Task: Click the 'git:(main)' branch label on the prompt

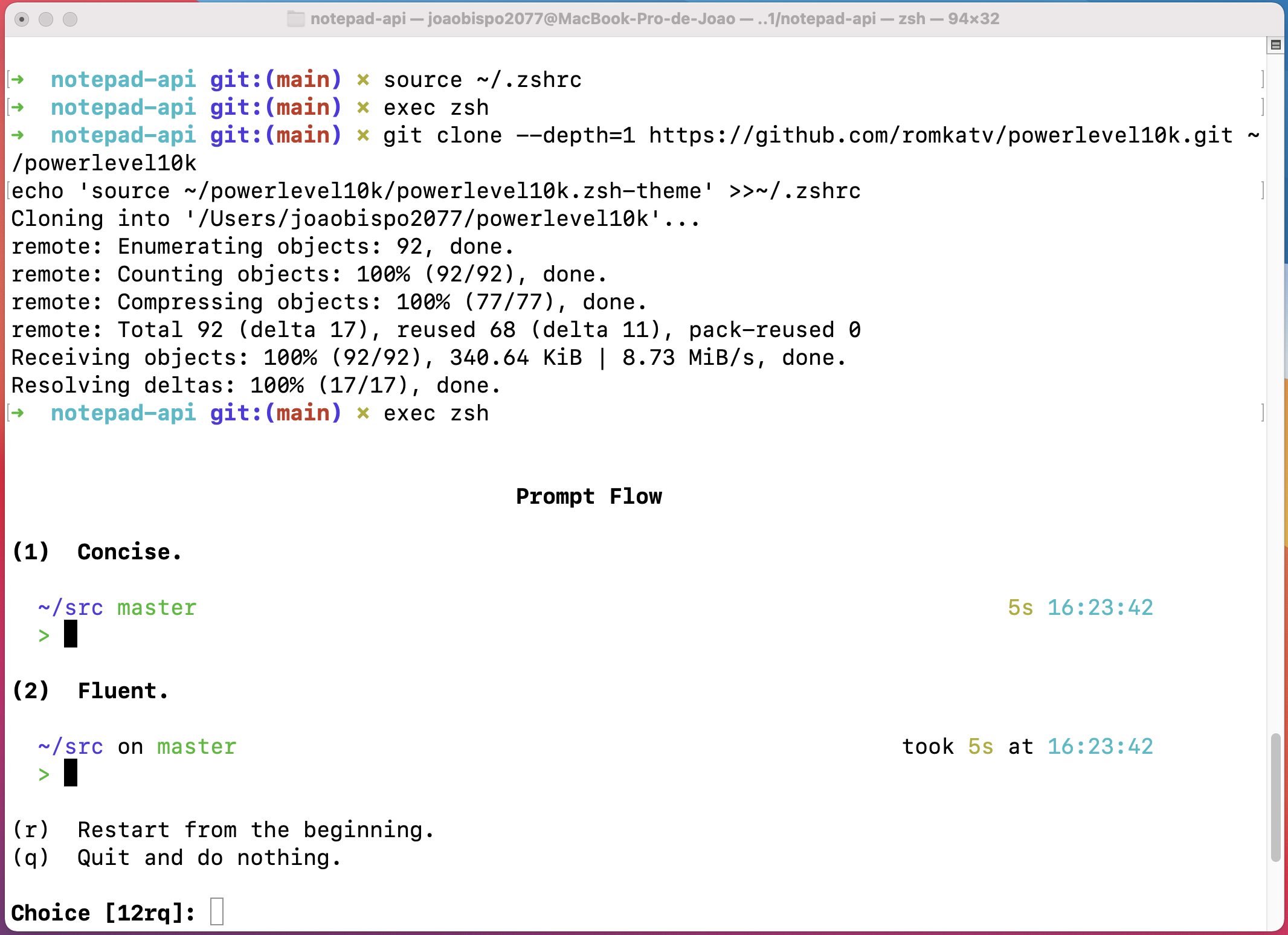Action: coord(275,79)
